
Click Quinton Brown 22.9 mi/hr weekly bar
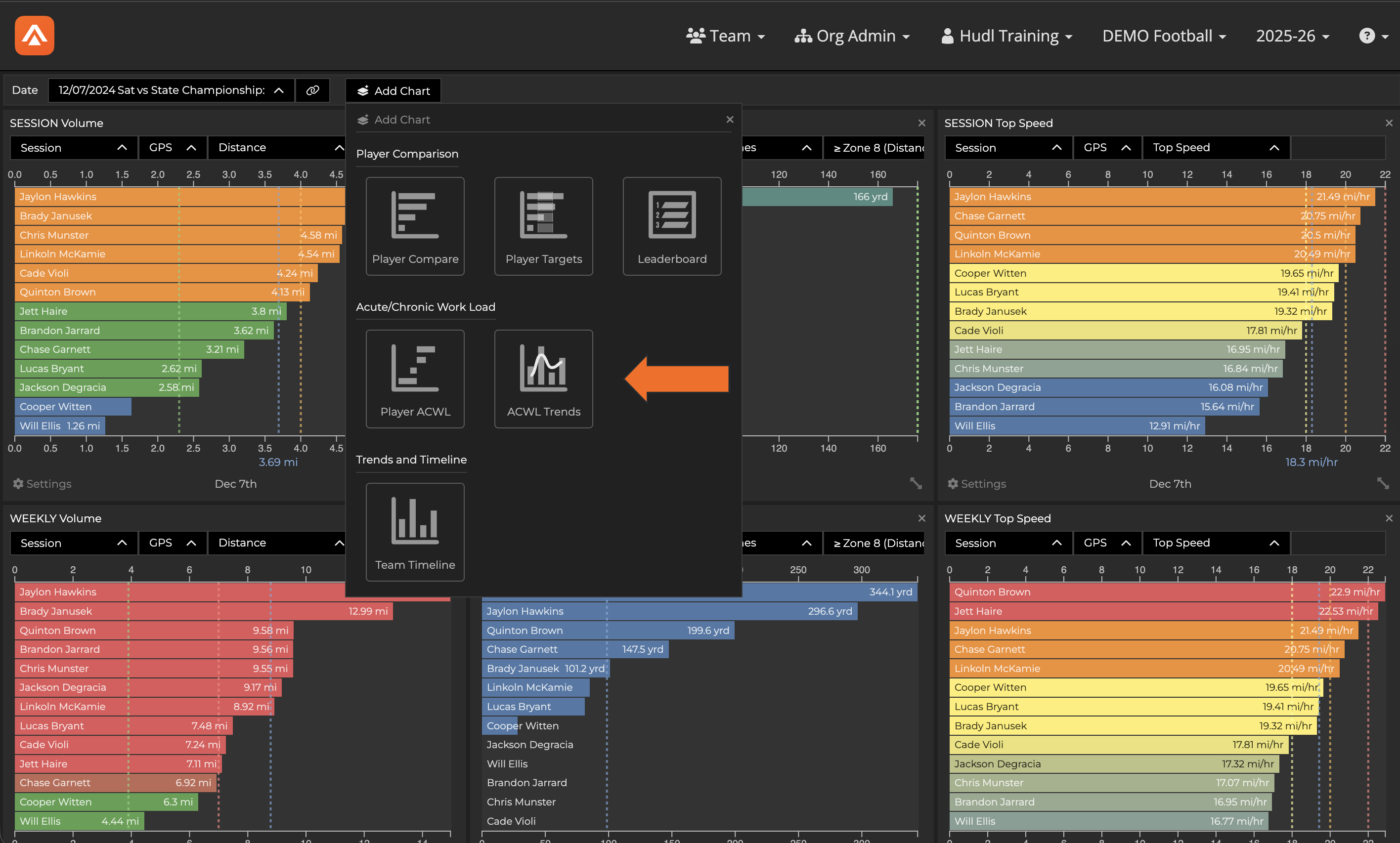point(1168,592)
